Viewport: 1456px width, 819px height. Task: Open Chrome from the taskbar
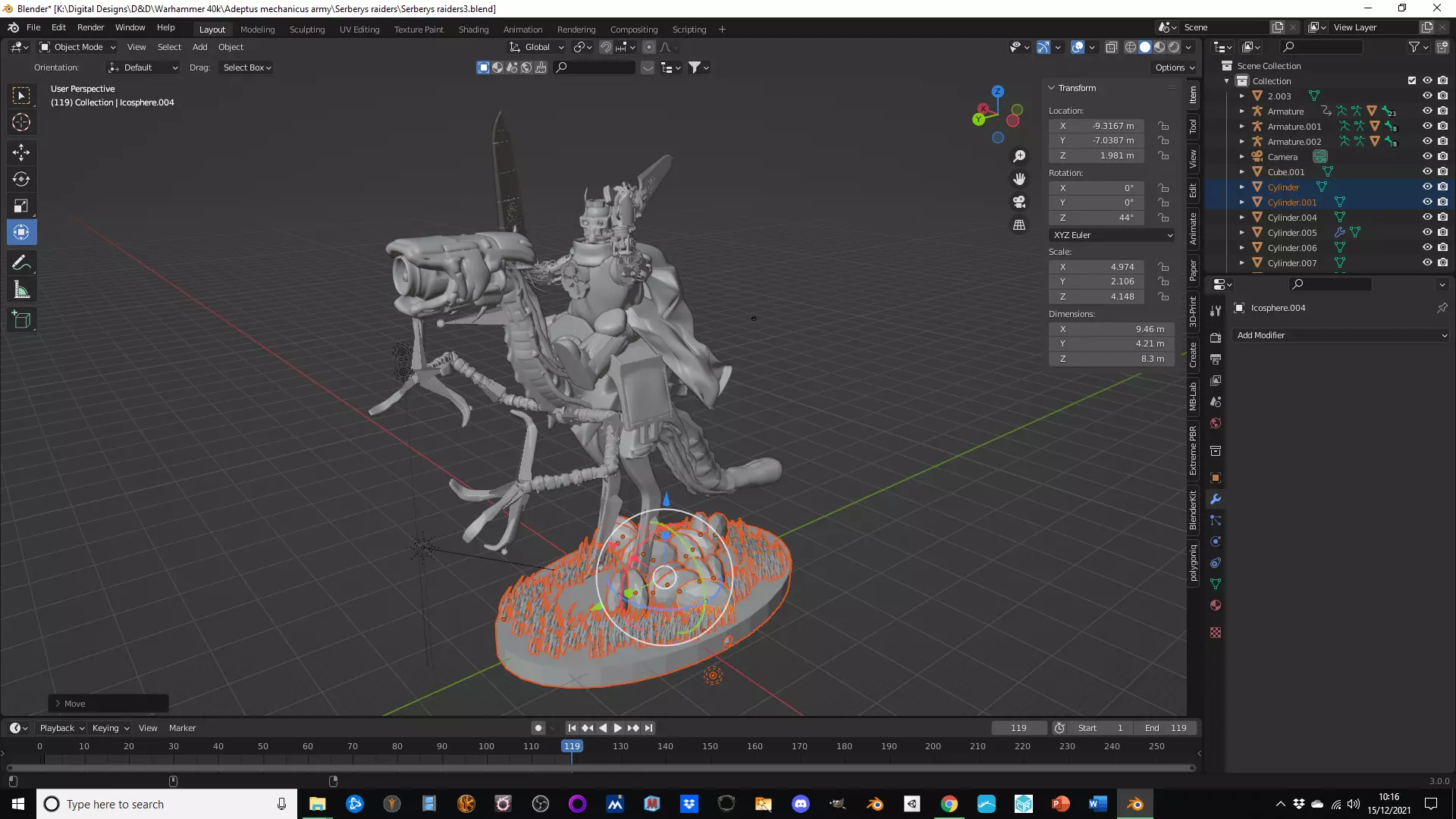pyautogui.click(x=949, y=804)
